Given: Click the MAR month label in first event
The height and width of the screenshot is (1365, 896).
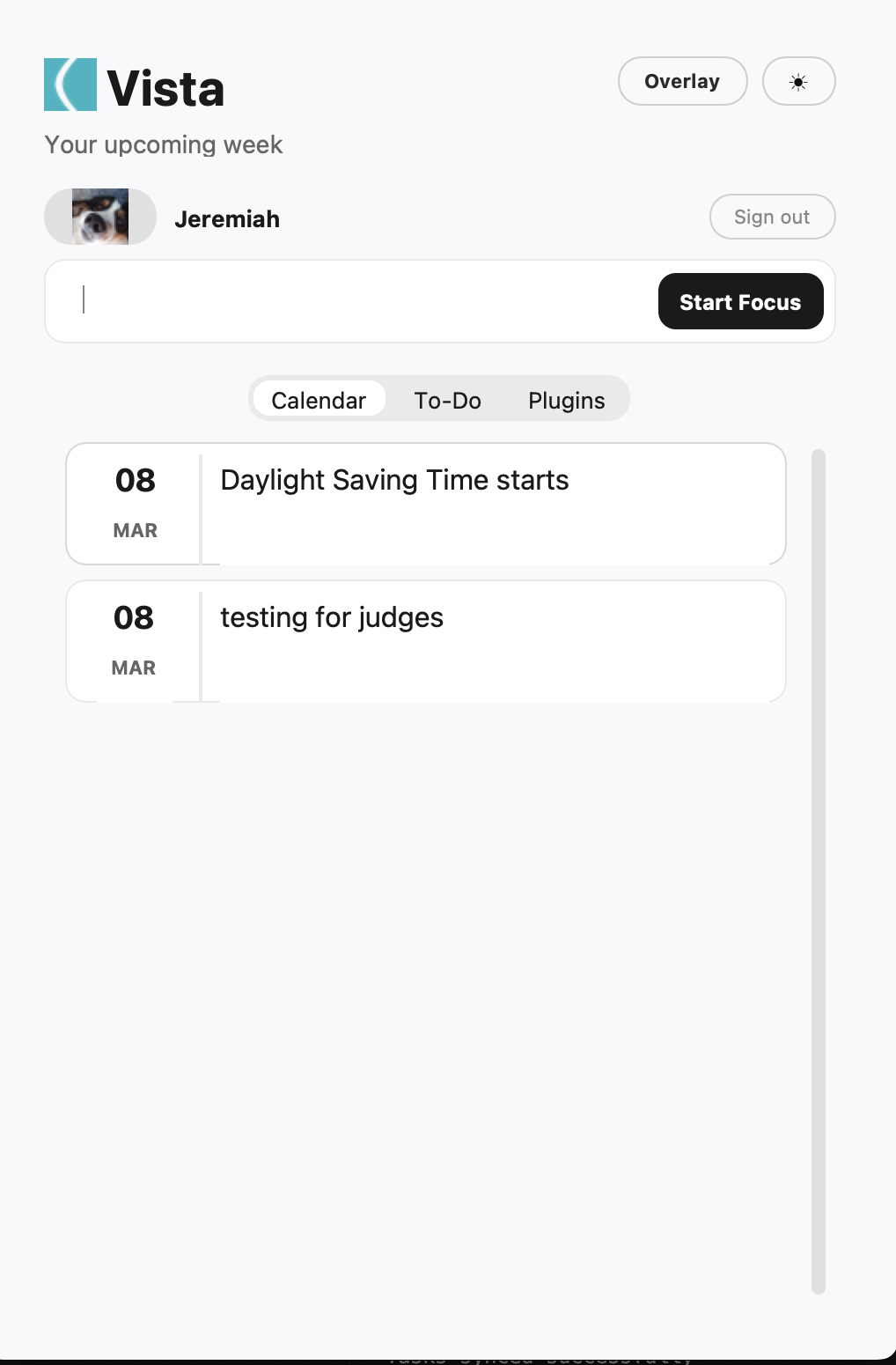Looking at the screenshot, I should click(136, 530).
